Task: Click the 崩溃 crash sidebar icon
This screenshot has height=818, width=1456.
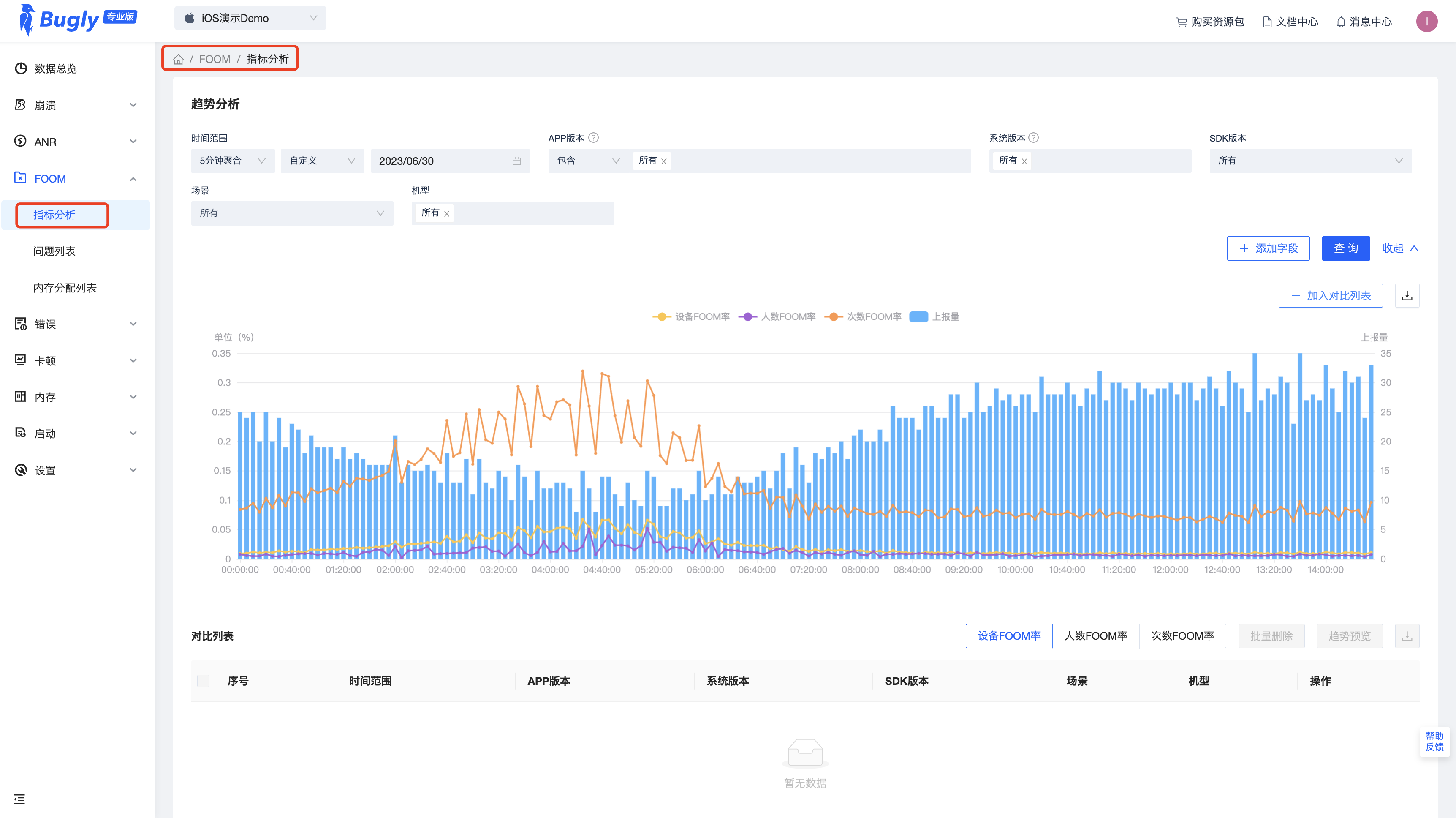Action: coord(21,105)
